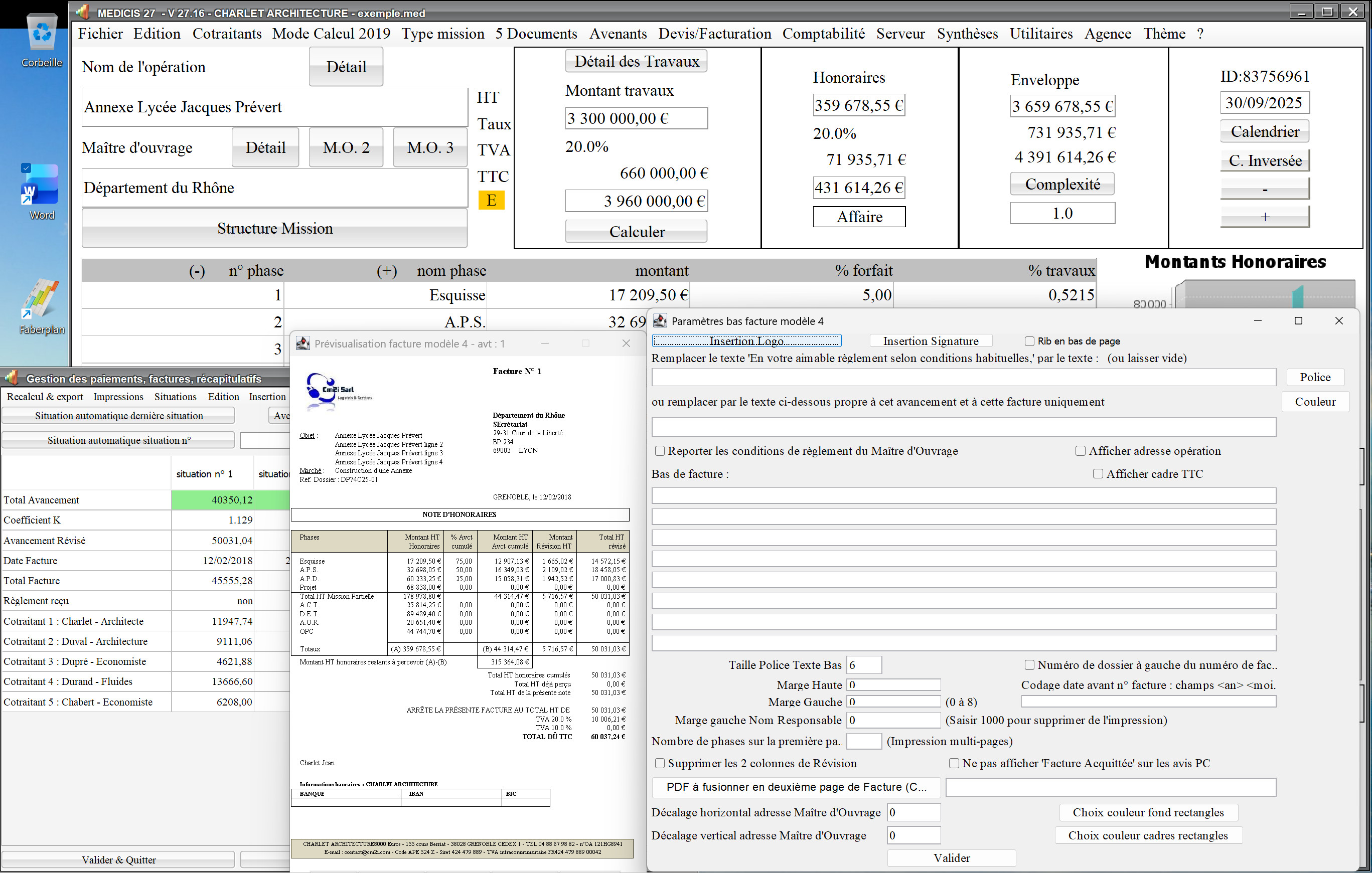Image resolution: width=1372 pixels, height=873 pixels.
Task: Click the C. Inversée button
Action: (1264, 160)
